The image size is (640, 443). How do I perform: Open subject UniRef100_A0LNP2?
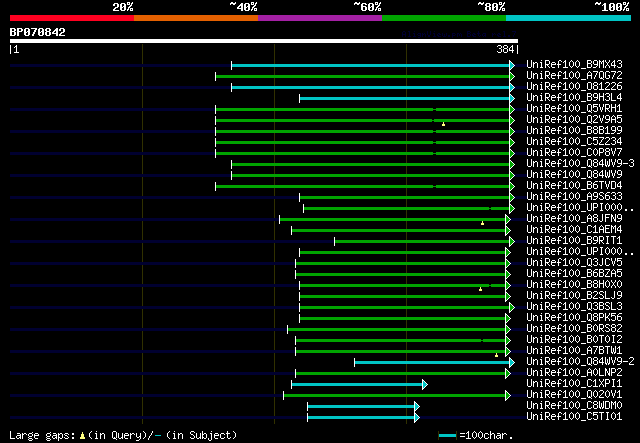click(x=574, y=372)
